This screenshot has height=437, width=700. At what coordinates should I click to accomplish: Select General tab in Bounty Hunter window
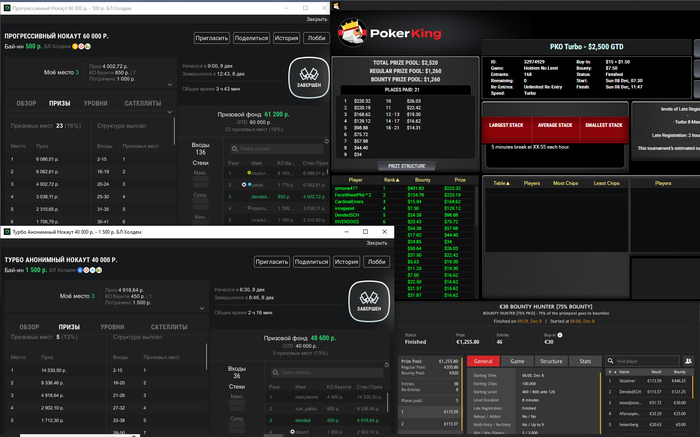click(x=483, y=361)
